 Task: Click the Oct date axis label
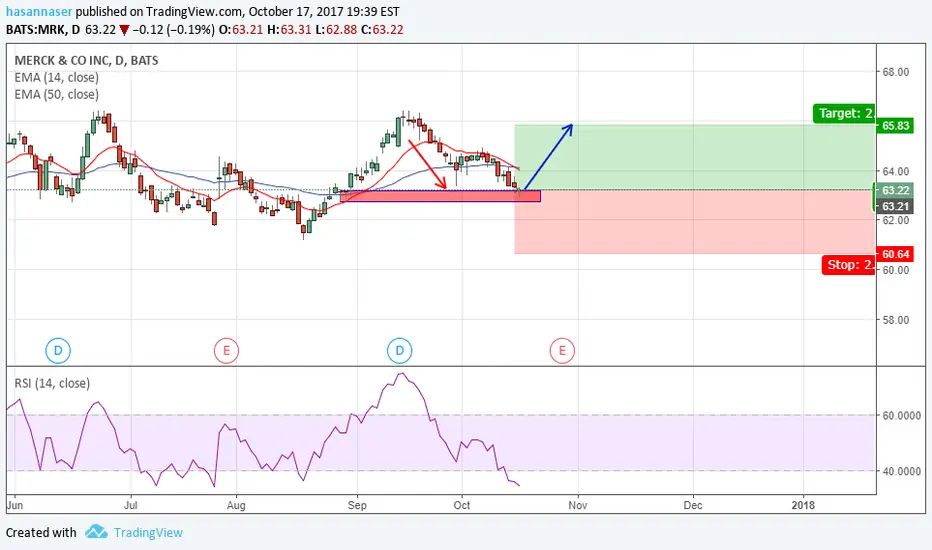click(x=462, y=505)
